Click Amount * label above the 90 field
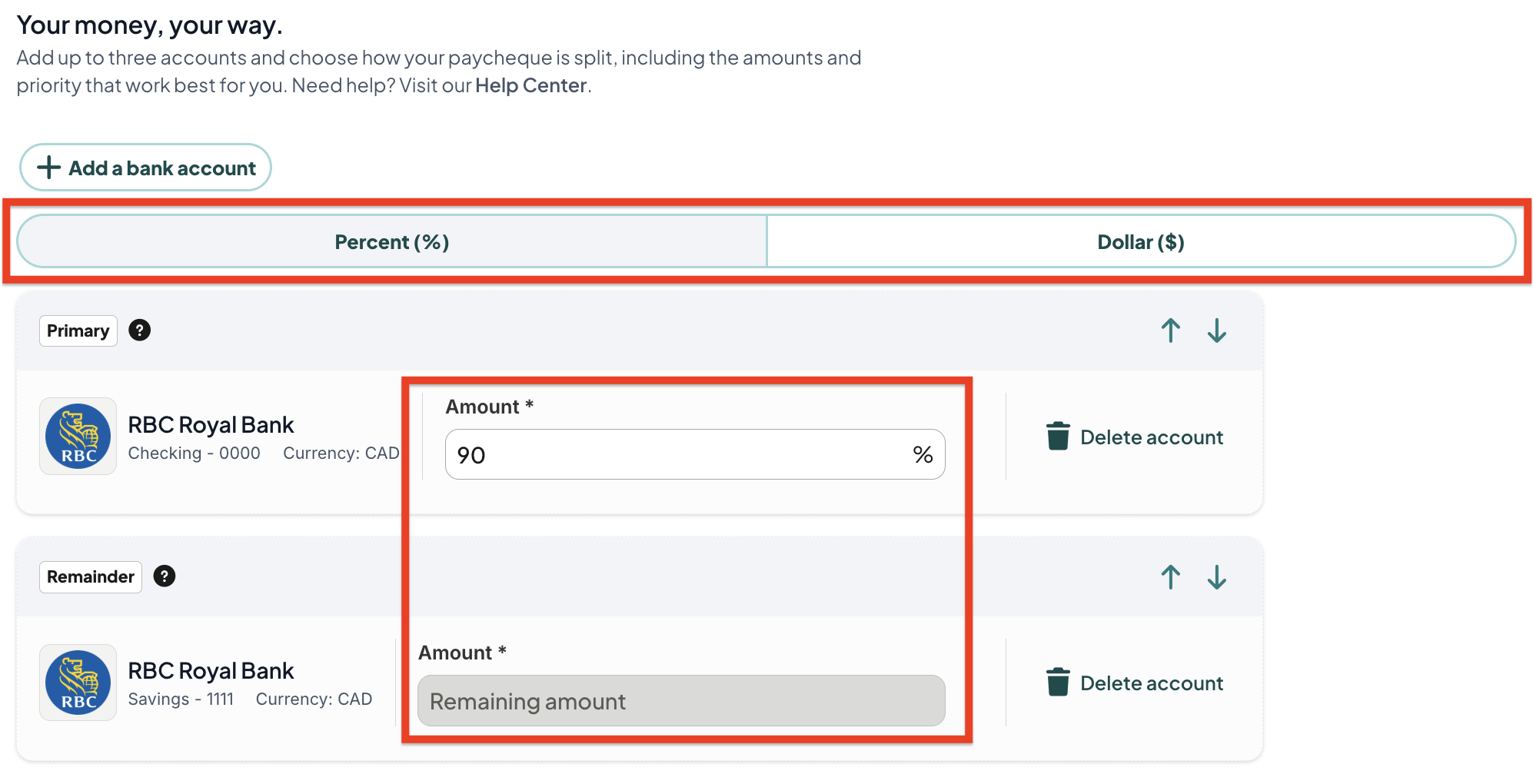 click(490, 407)
